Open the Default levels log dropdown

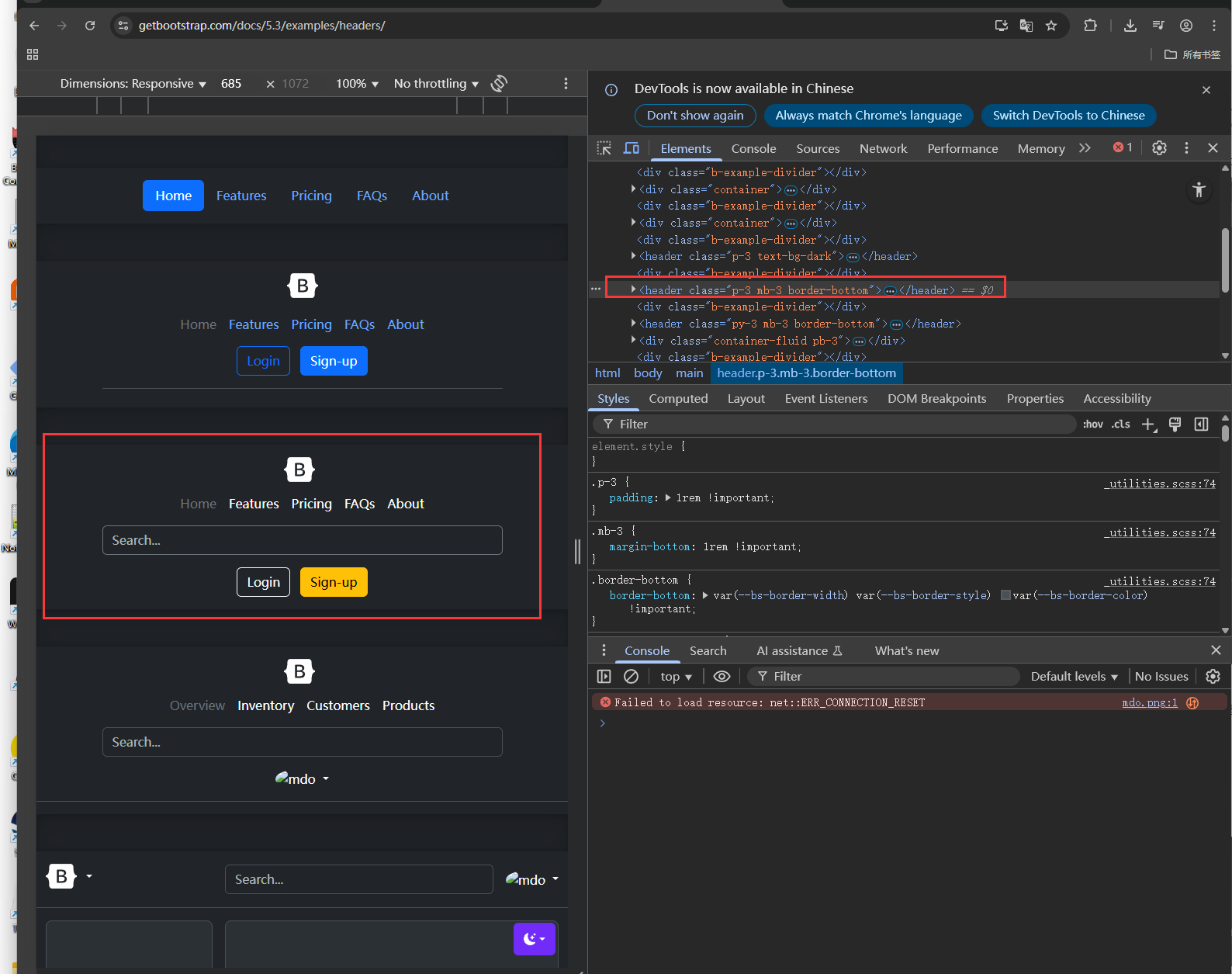pos(1075,677)
